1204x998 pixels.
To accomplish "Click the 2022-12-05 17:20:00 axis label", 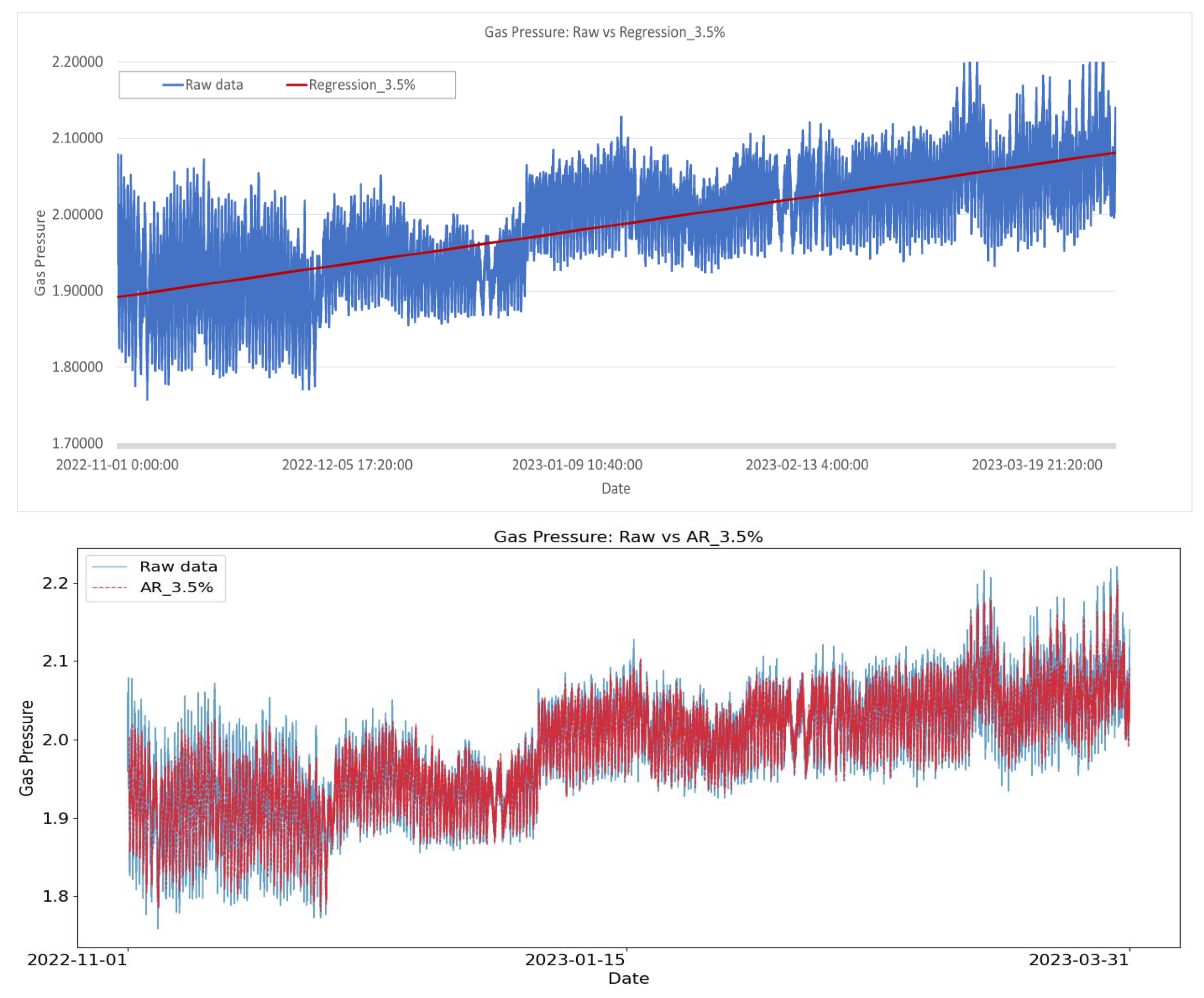I will (x=347, y=464).
